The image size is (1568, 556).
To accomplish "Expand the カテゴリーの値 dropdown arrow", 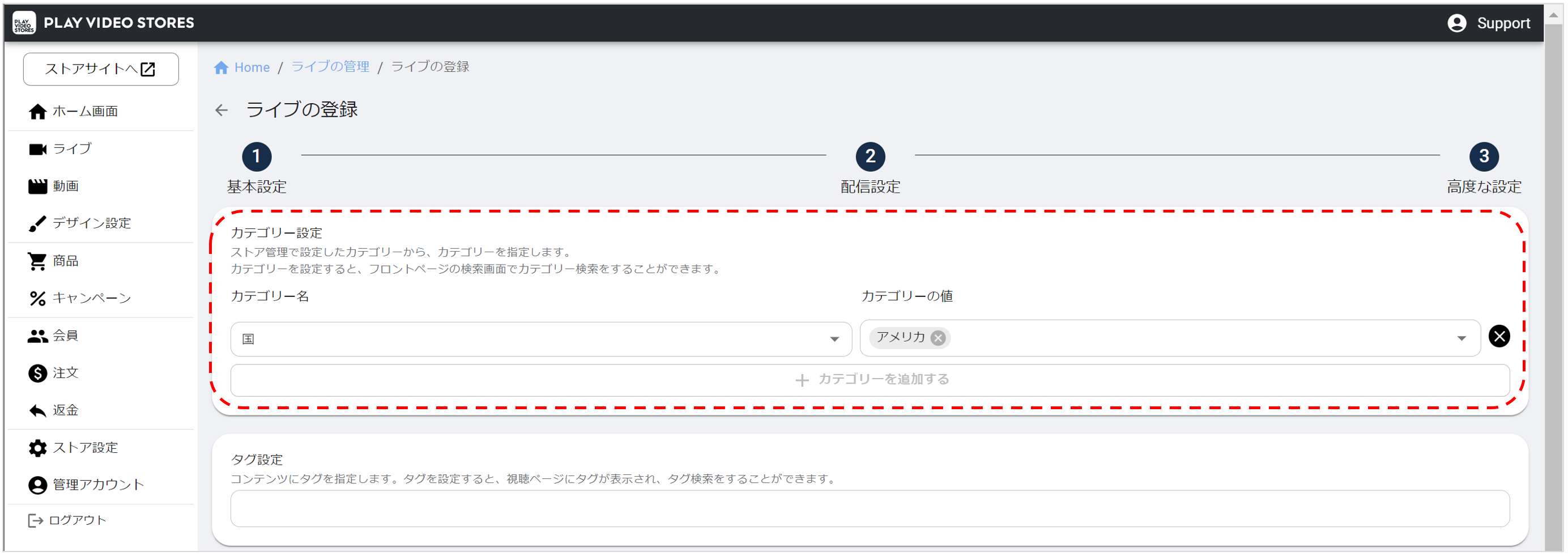I will click(x=1461, y=338).
